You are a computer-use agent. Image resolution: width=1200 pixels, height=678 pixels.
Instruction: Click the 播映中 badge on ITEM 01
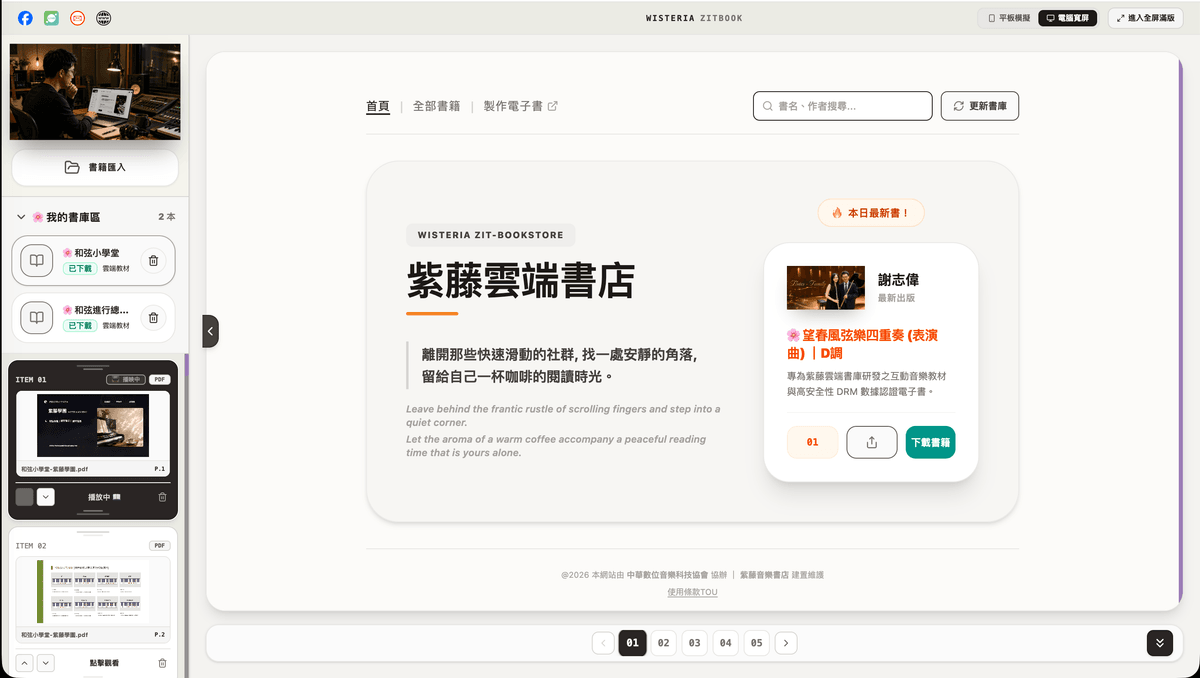pyautogui.click(x=126, y=380)
